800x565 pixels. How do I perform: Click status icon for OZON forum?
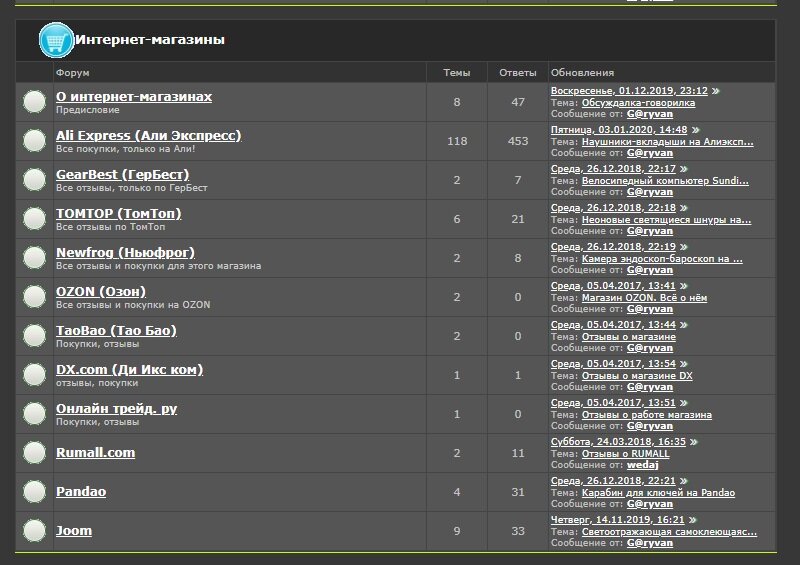tap(35, 297)
